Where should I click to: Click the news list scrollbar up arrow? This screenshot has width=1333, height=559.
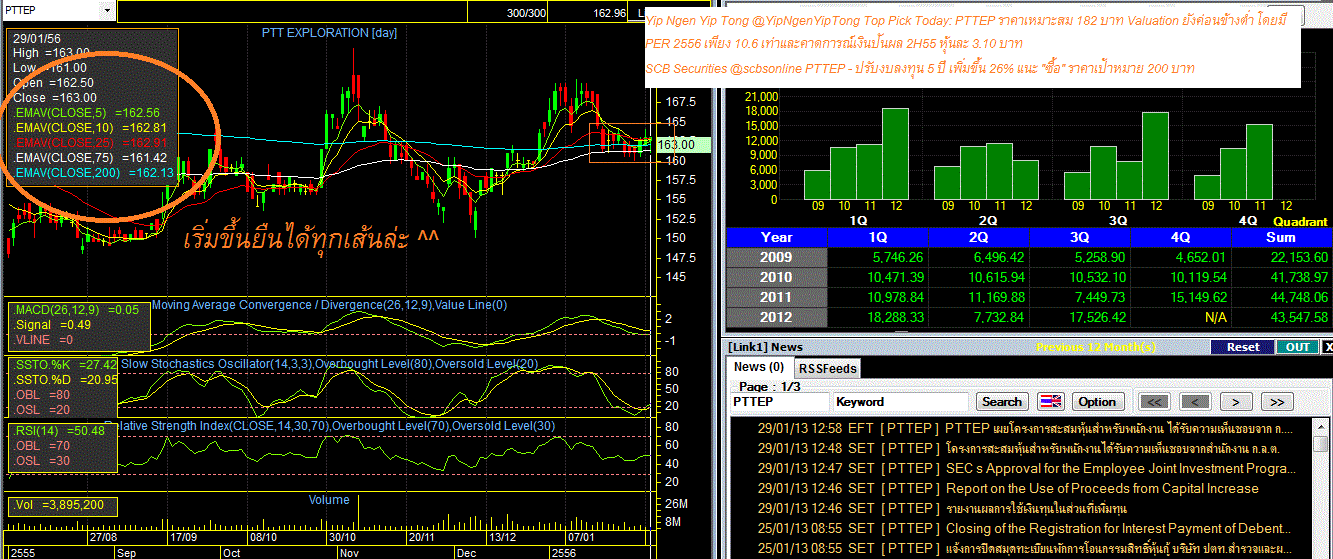[x=1321, y=425]
